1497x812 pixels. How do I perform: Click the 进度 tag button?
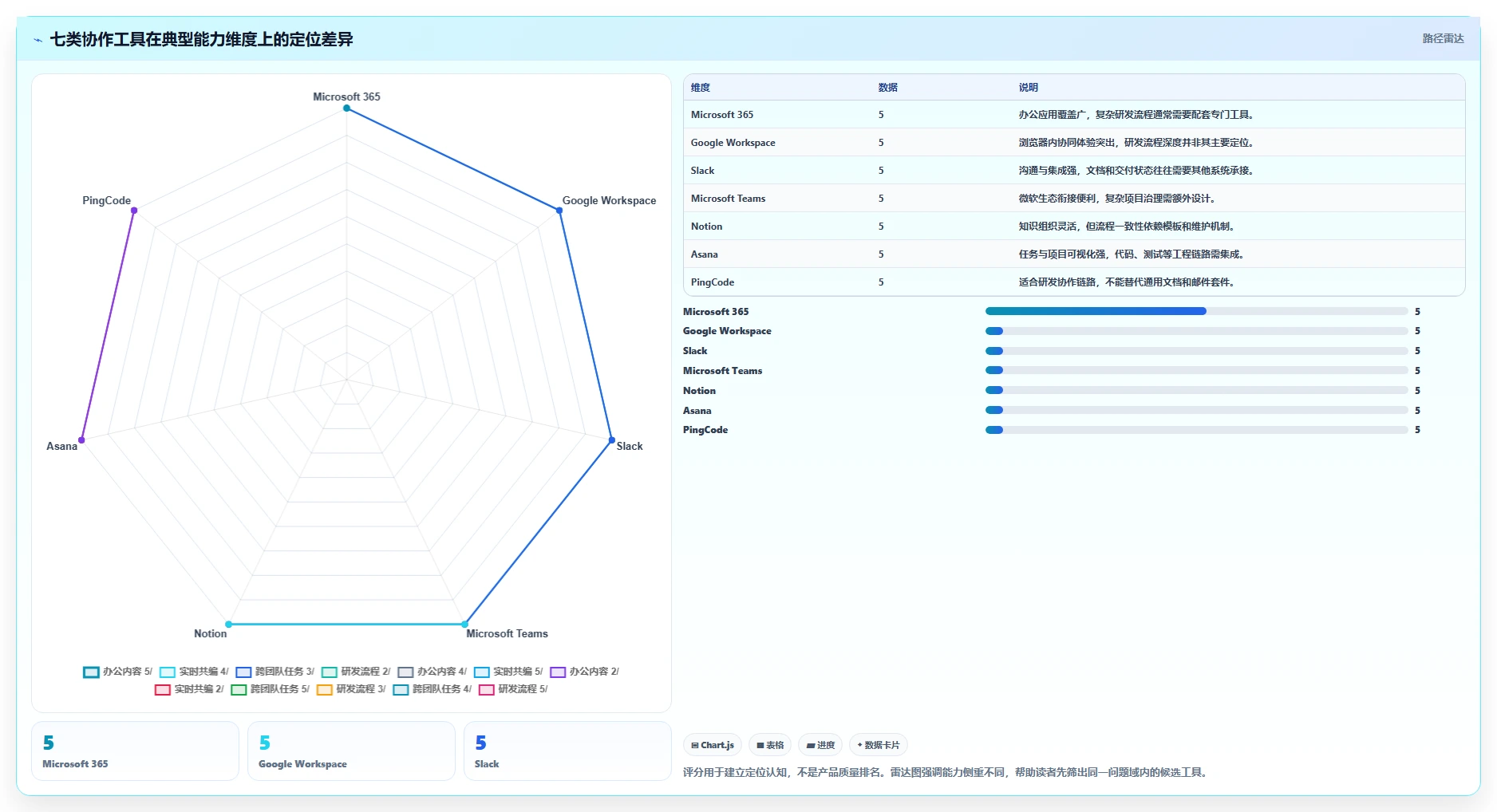pyautogui.click(x=820, y=745)
